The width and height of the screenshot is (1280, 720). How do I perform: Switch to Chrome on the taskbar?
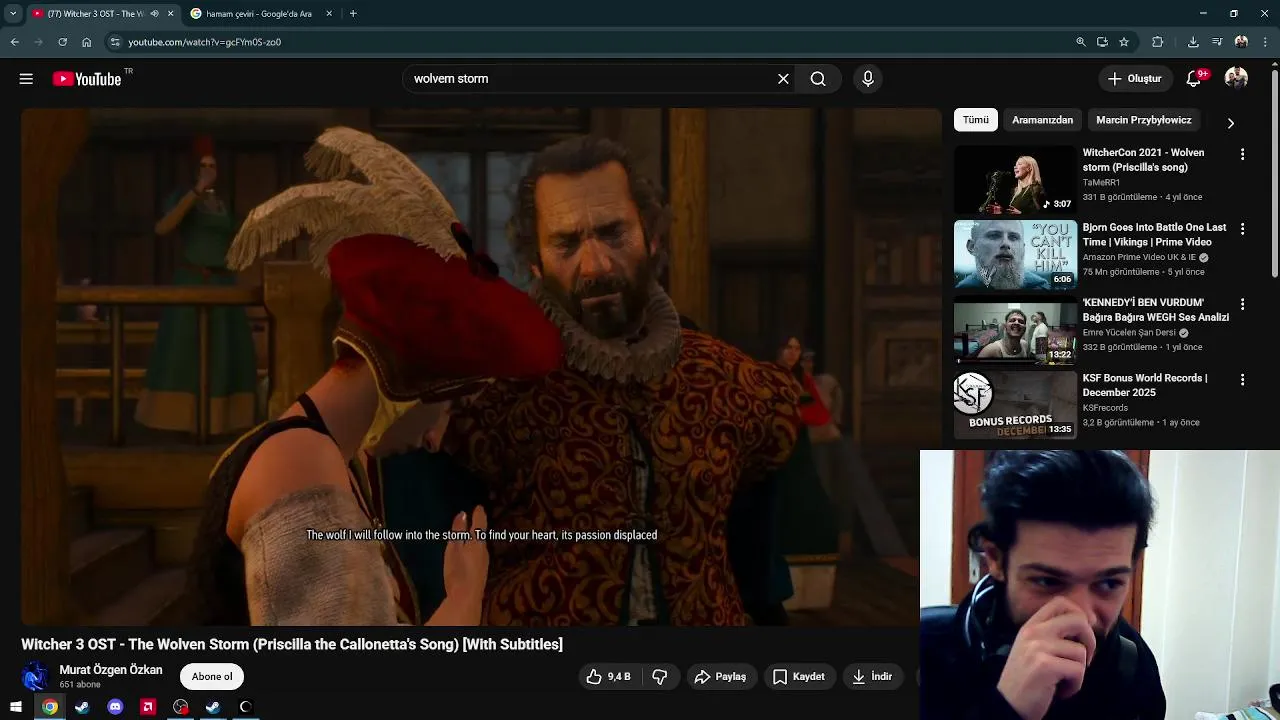tap(50, 707)
